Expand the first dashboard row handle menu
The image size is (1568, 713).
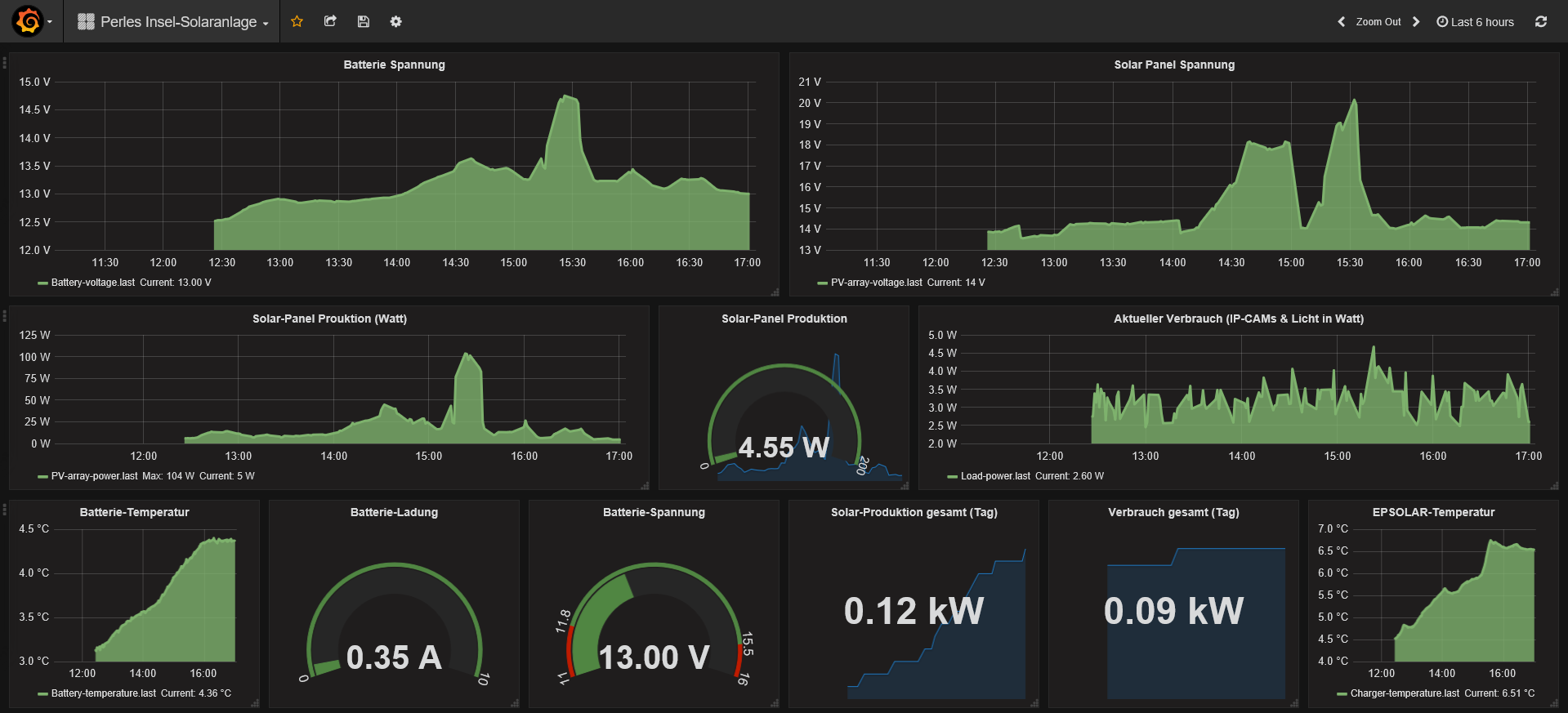(x=4, y=63)
